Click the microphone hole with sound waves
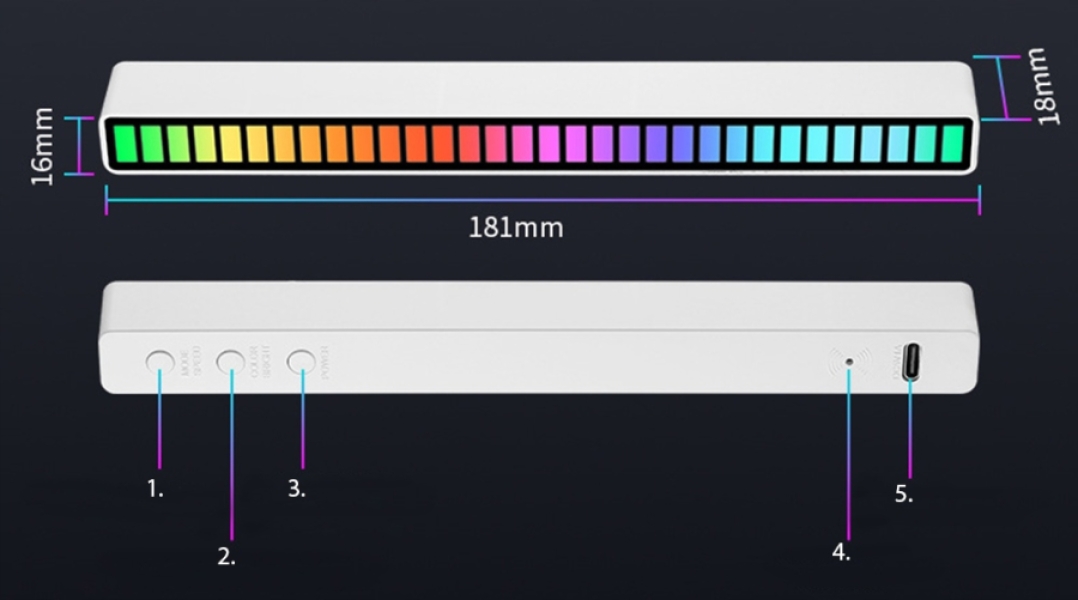The height and width of the screenshot is (600, 1078). pos(849,361)
